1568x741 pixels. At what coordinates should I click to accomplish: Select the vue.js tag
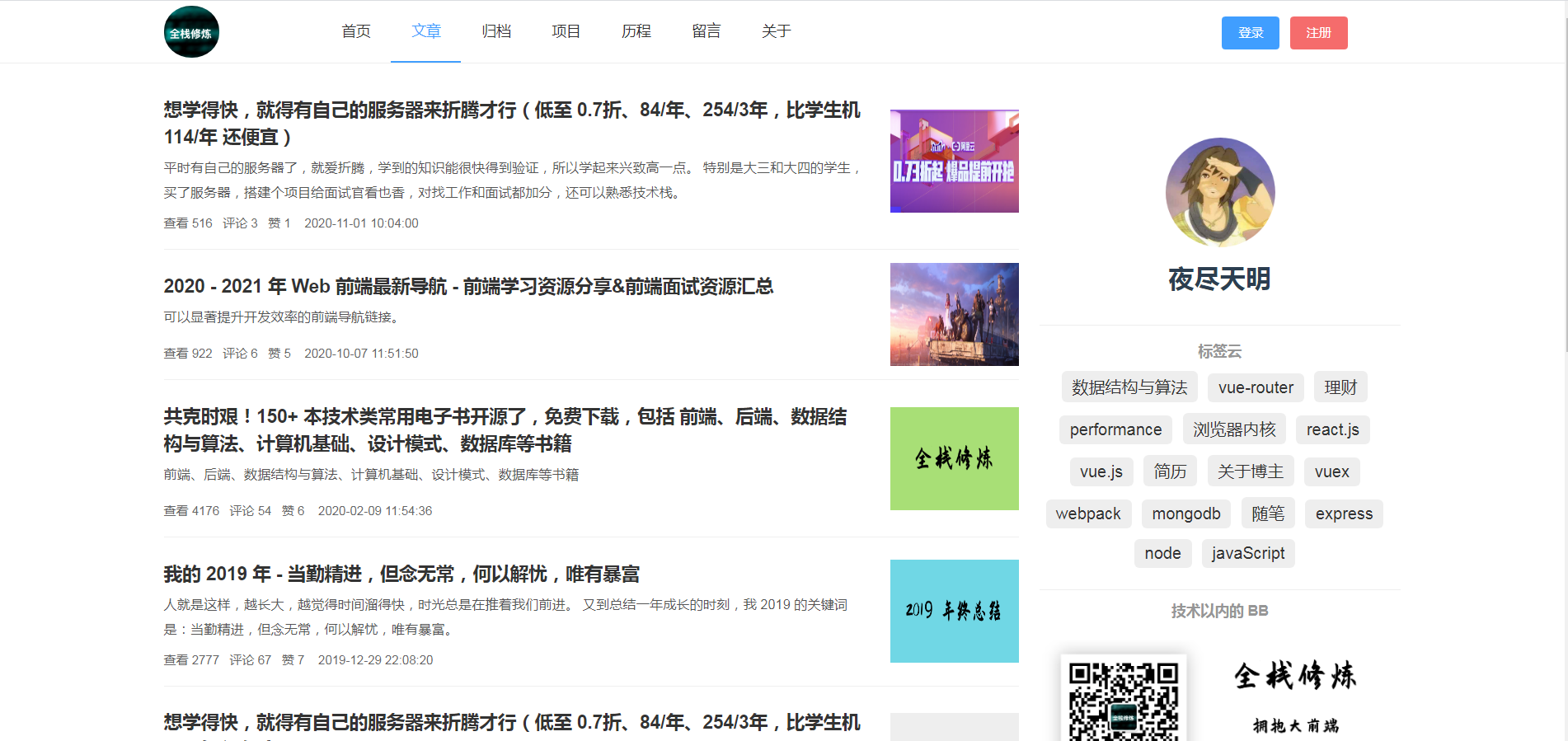click(x=1101, y=471)
